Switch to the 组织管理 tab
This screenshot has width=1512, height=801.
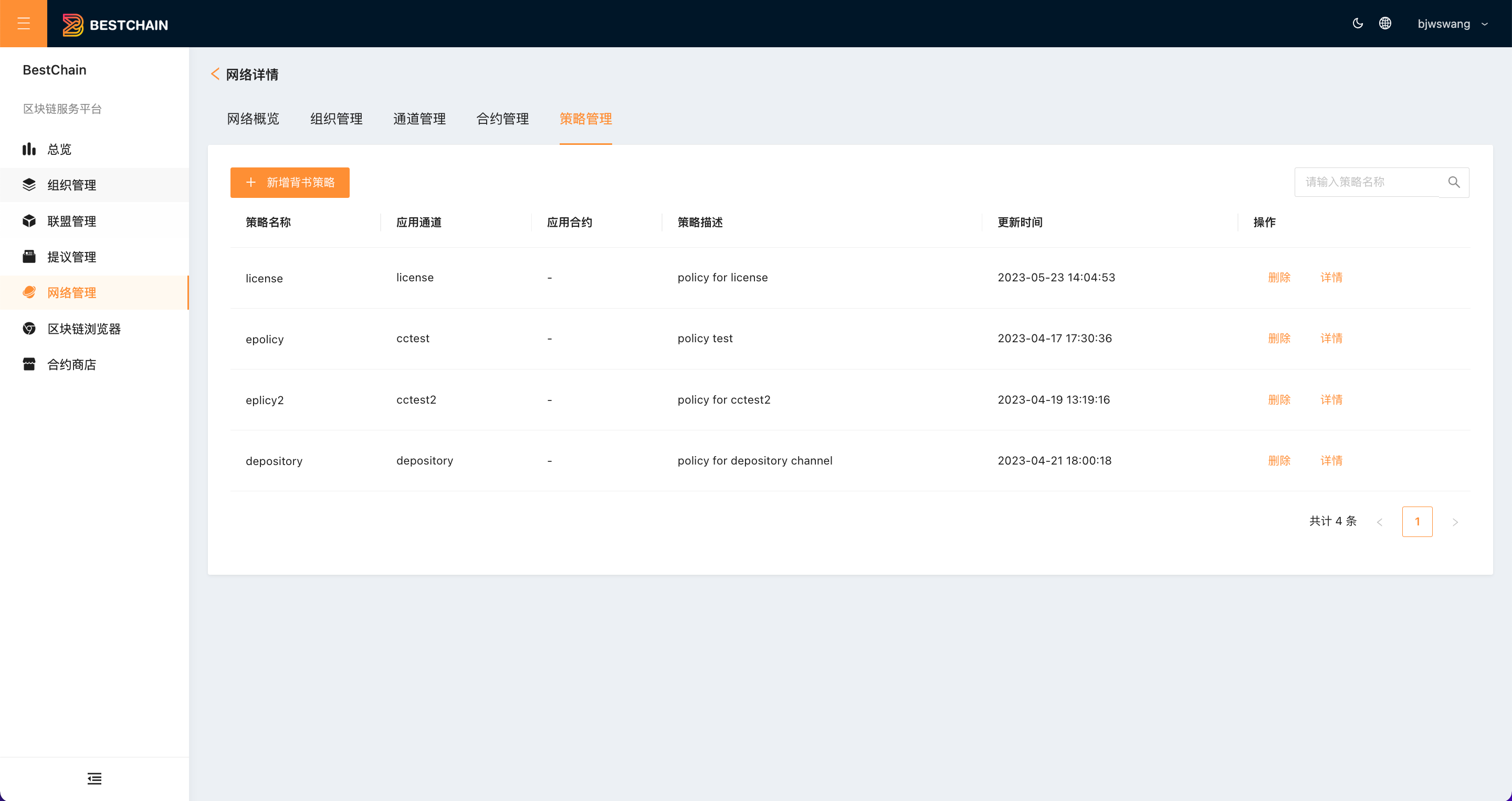click(337, 119)
